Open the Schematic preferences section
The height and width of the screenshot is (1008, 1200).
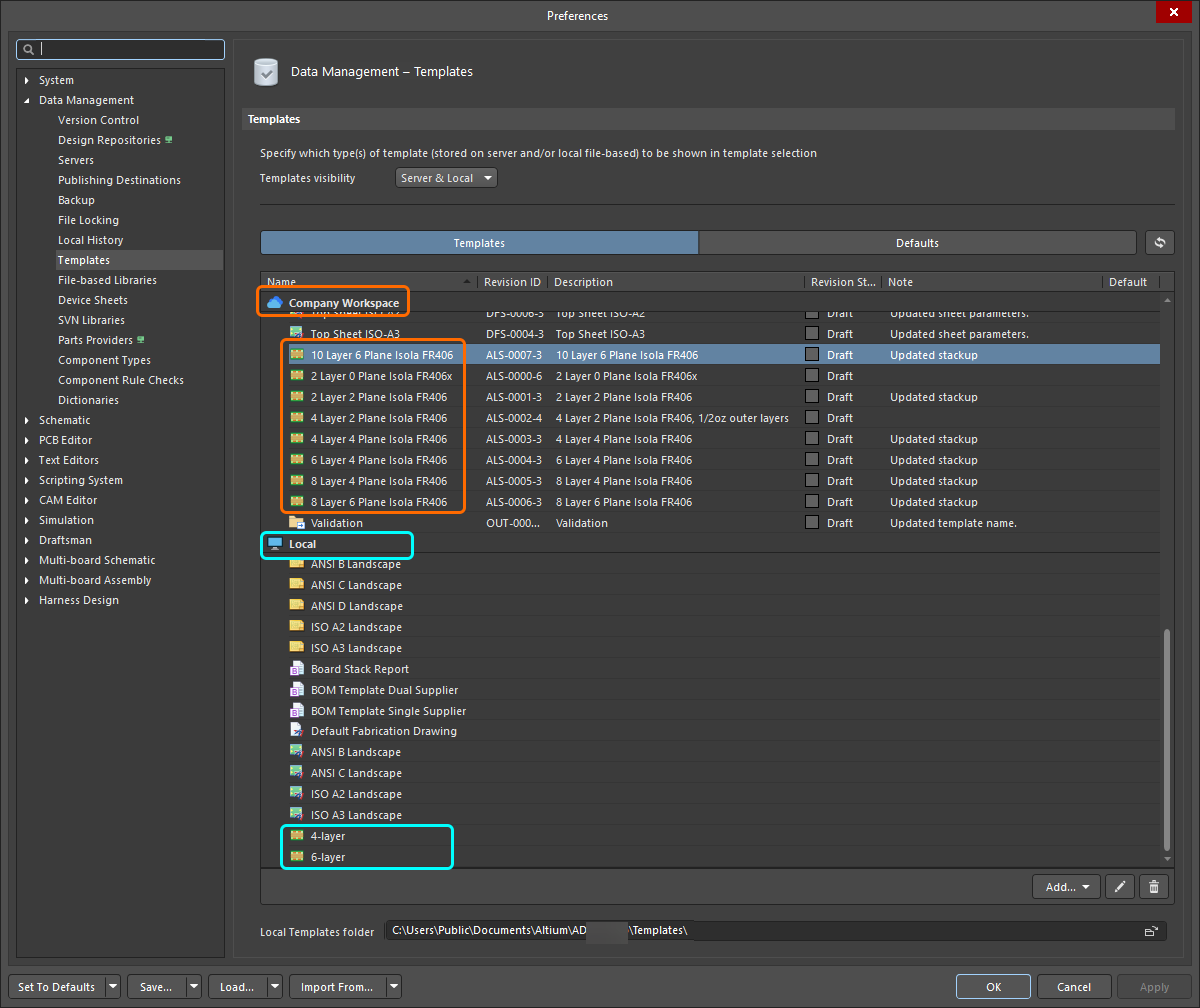click(x=62, y=420)
